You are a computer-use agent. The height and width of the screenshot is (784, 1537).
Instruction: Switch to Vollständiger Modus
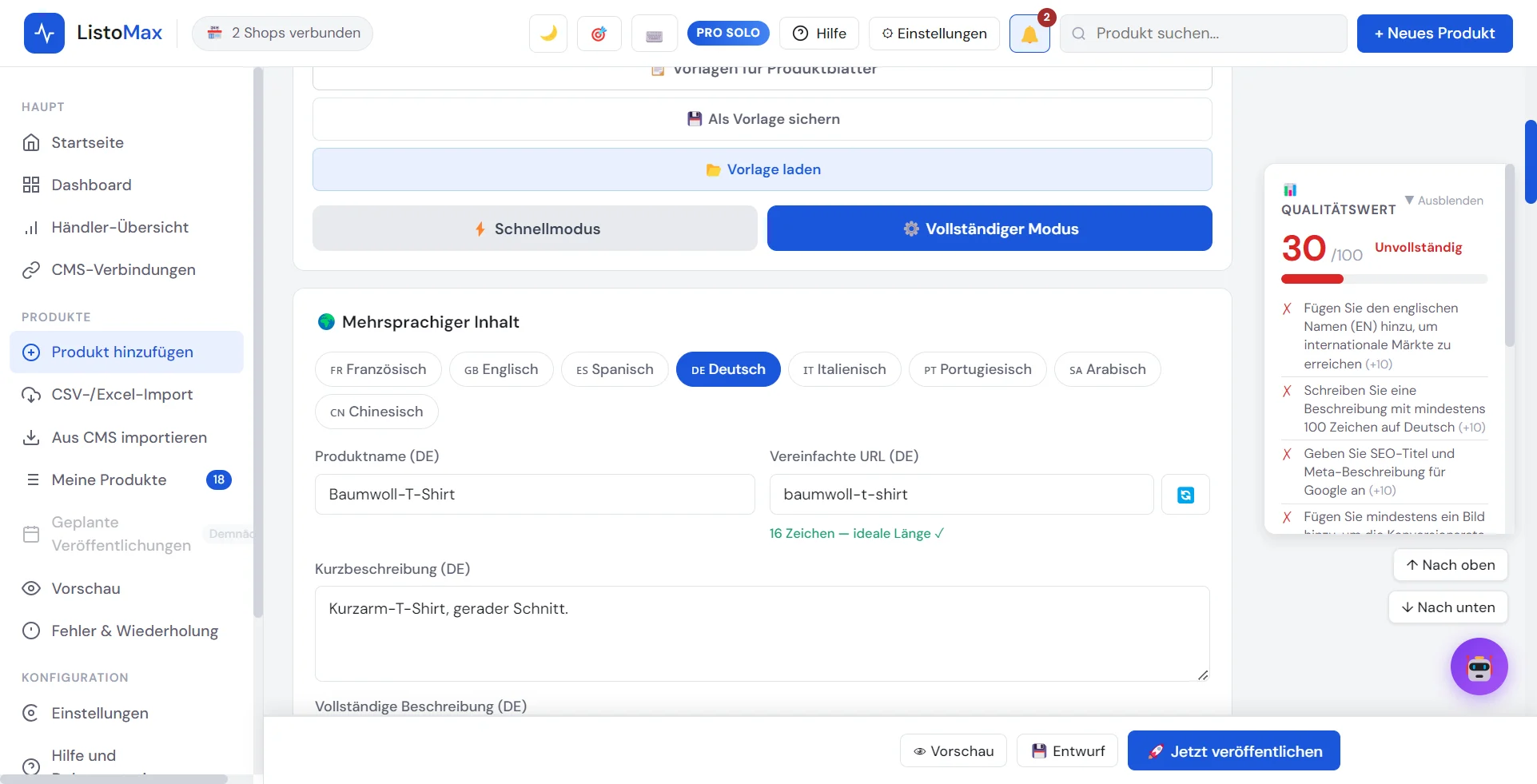coord(989,229)
